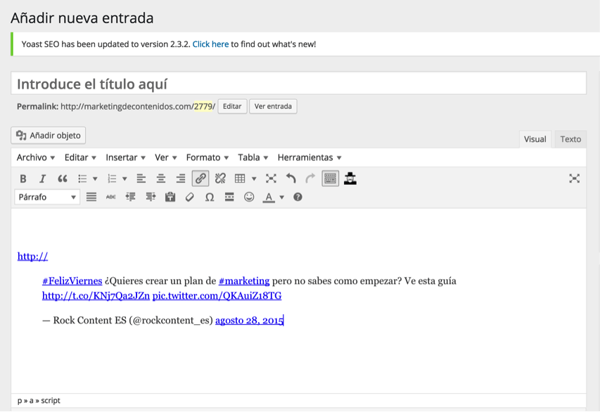Click the undo arrow icon

tap(291, 178)
